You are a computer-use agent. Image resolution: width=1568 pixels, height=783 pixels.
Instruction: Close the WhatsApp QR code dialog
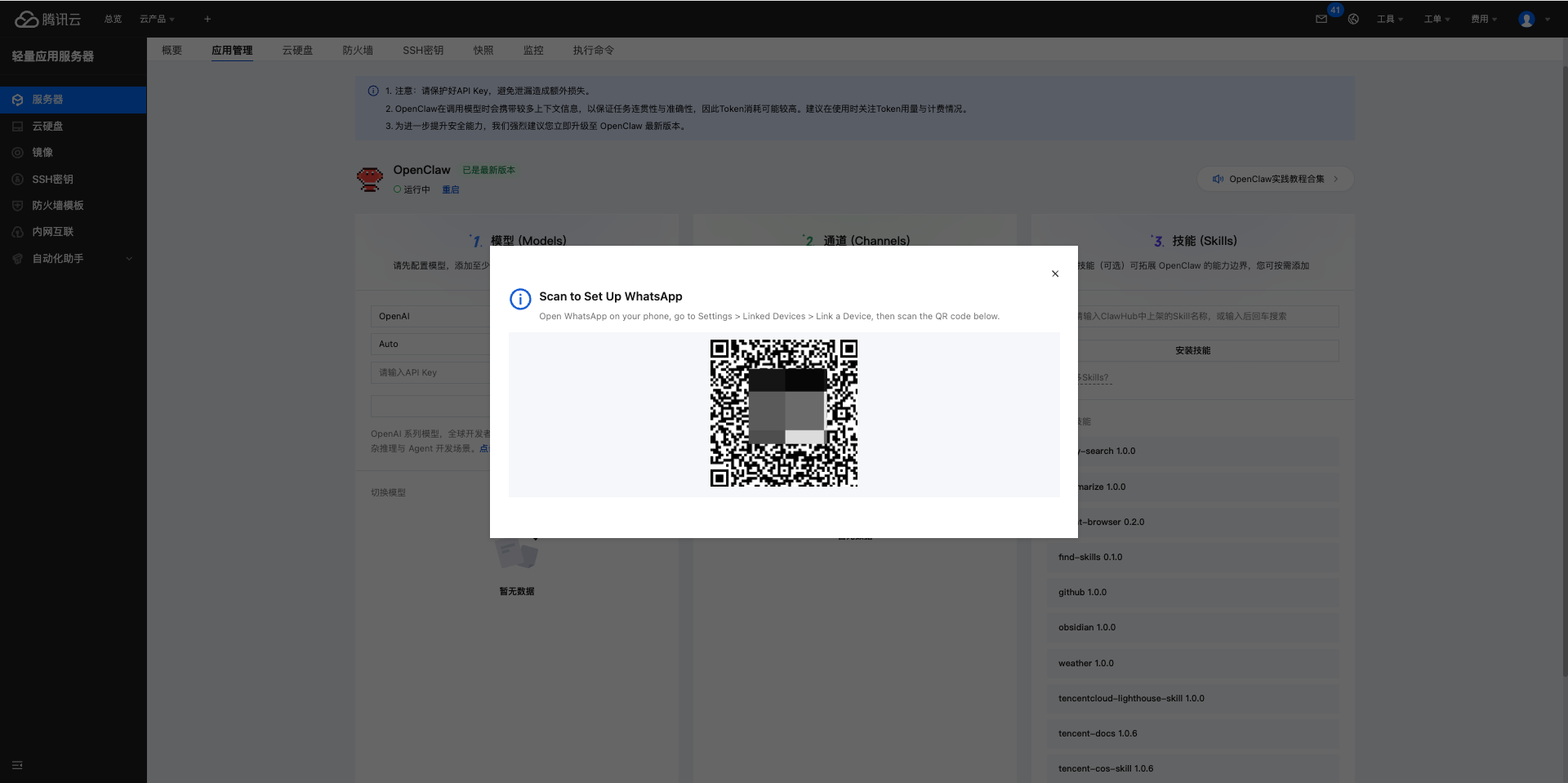coord(1055,274)
